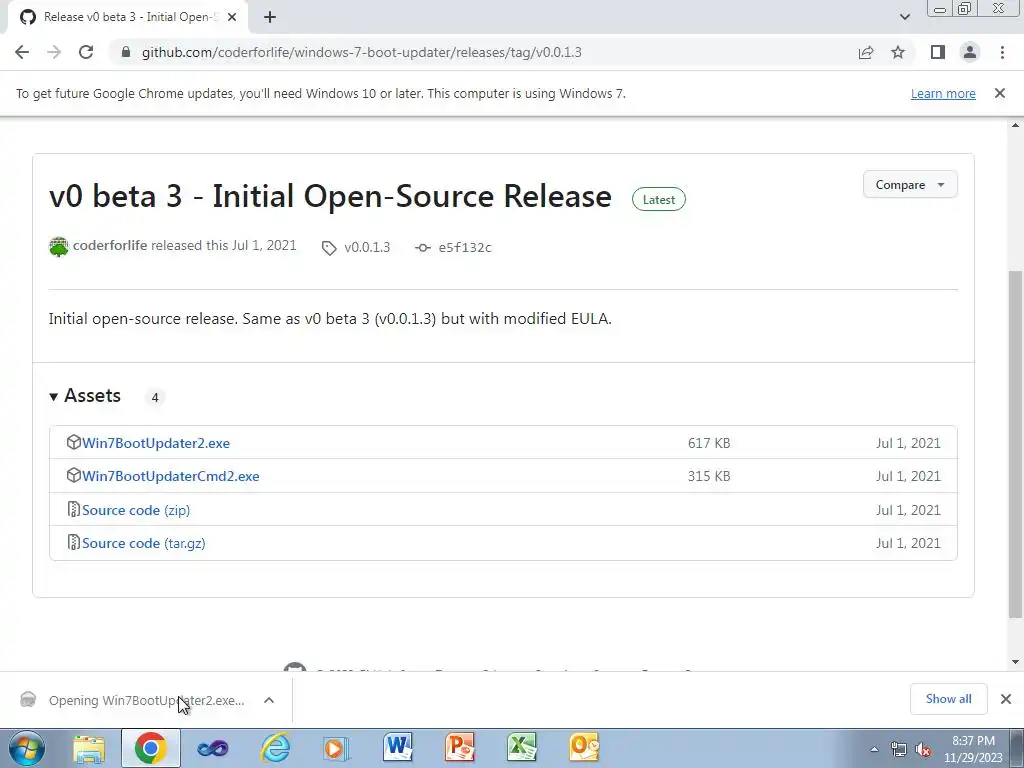1024x768 pixels.
Task: Go back to the previous page
Action: [x=22, y=52]
